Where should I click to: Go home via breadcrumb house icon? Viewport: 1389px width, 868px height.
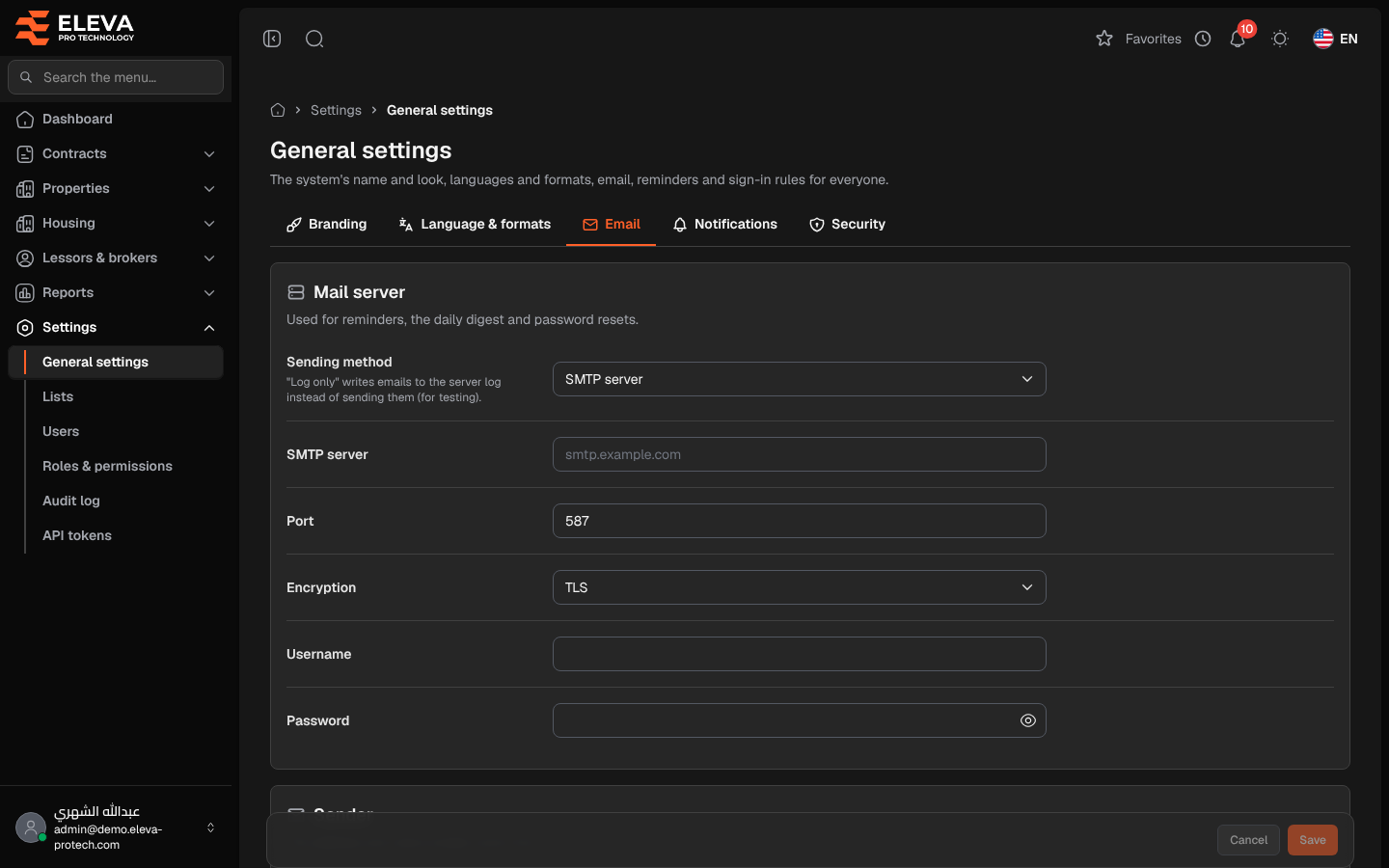(278, 110)
